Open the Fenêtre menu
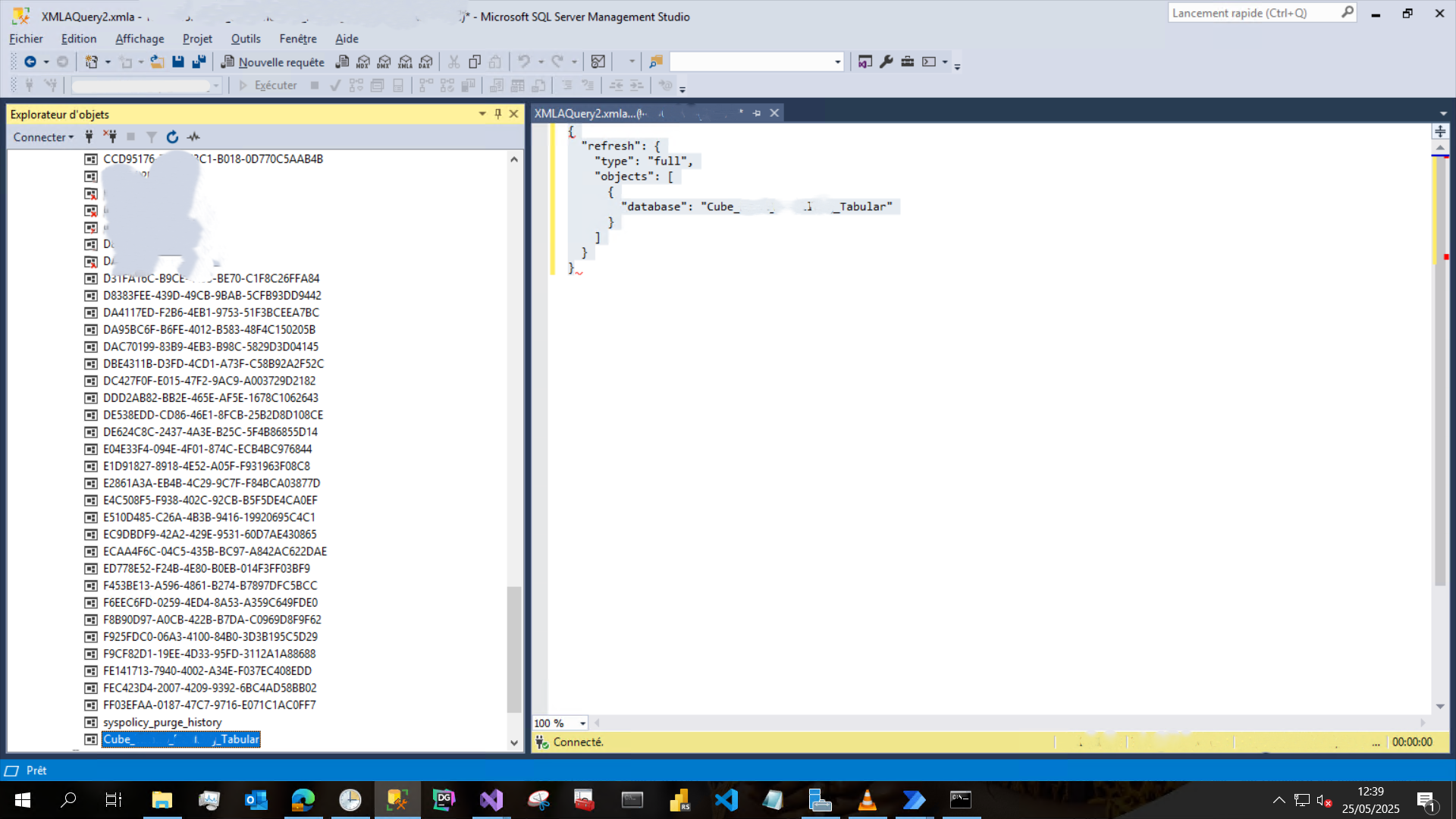This screenshot has height=819, width=1456. [298, 39]
